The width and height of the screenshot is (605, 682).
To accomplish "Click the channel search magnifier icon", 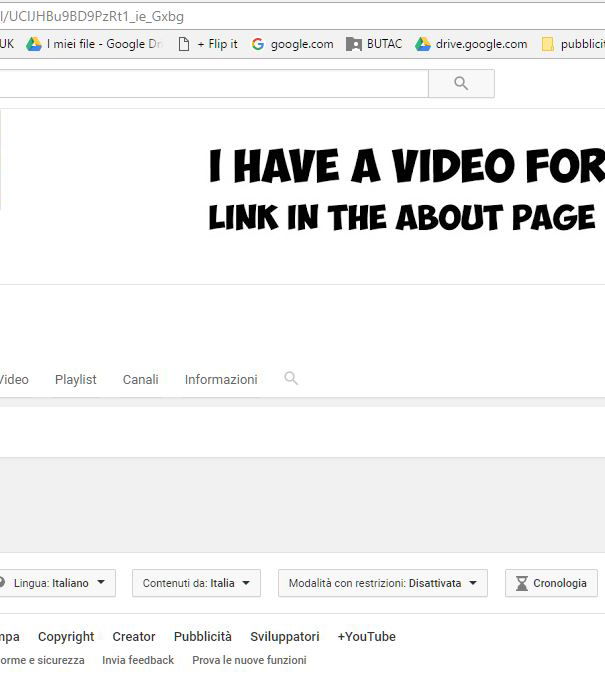I will (x=291, y=379).
